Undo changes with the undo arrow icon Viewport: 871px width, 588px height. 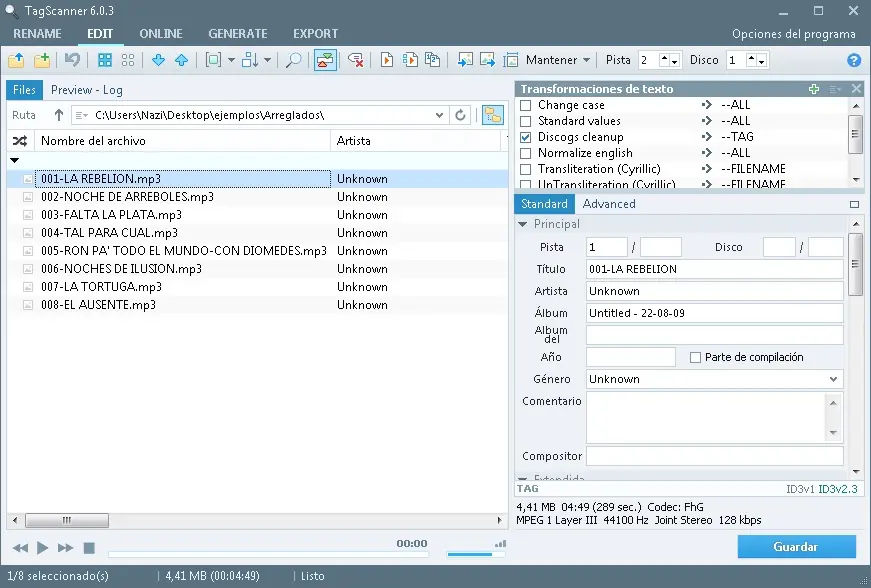coord(72,60)
